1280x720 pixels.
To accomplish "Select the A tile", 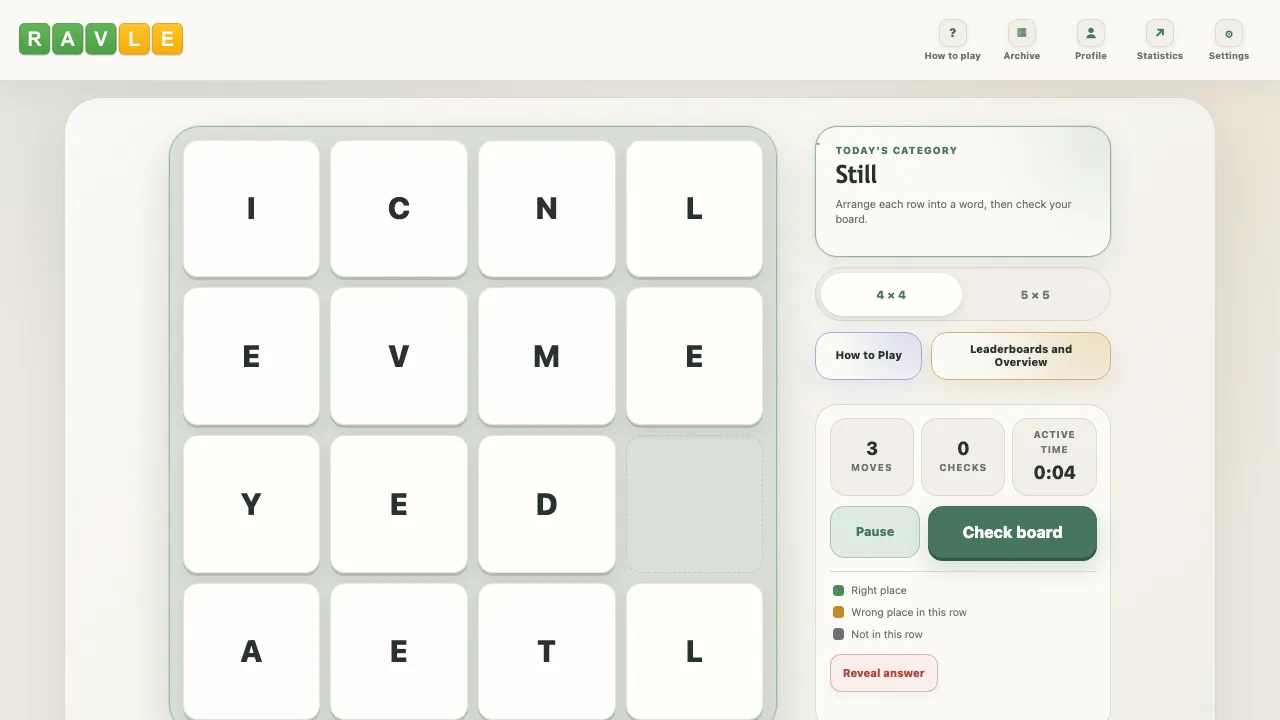I will click(x=251, y=652).
